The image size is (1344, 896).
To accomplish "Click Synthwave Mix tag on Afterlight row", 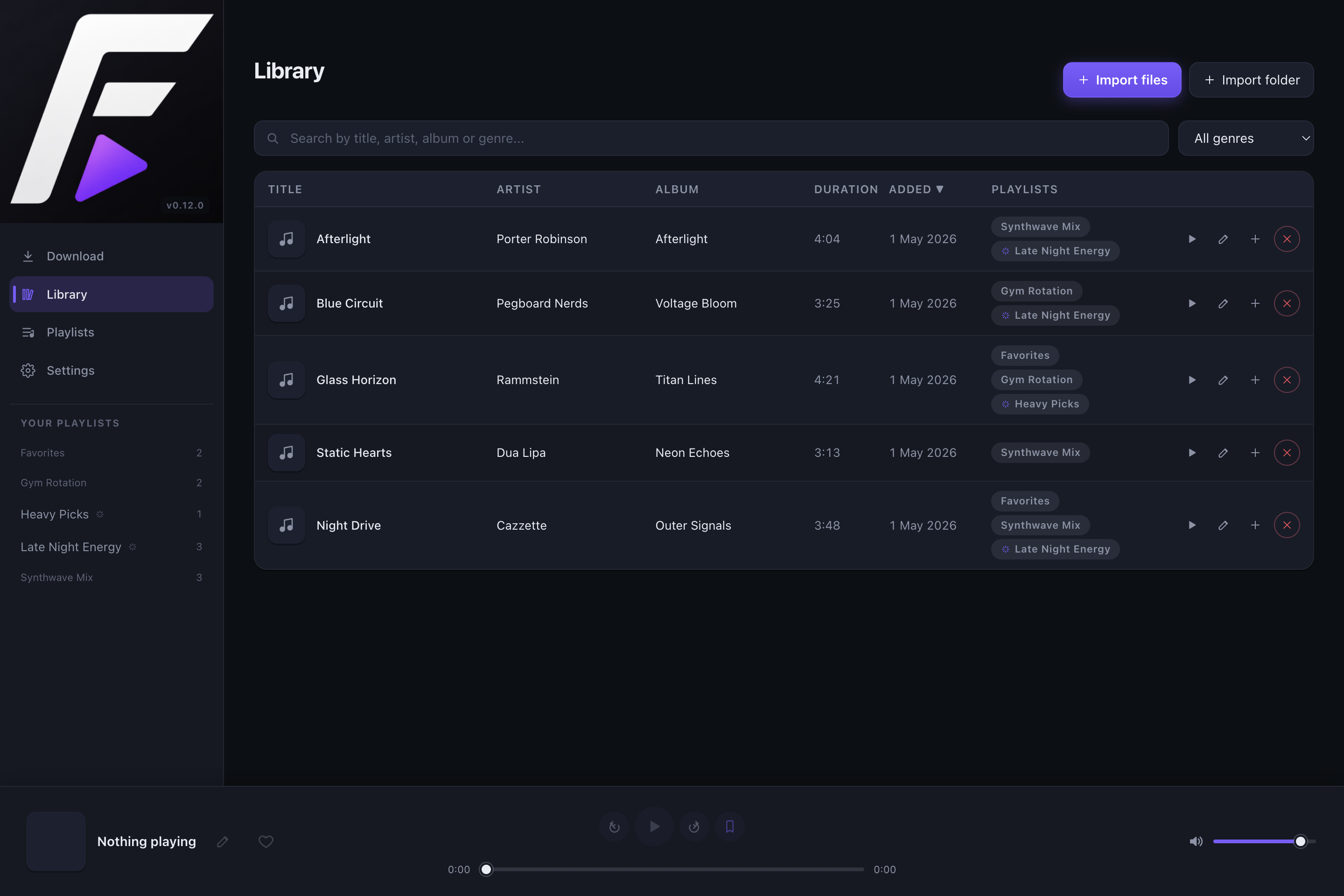I will tap(1040, 227).
